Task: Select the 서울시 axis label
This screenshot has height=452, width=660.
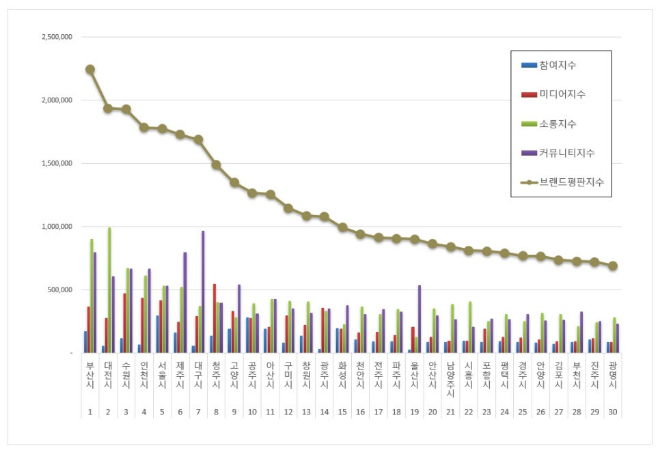Action: (x=162, y=375)
